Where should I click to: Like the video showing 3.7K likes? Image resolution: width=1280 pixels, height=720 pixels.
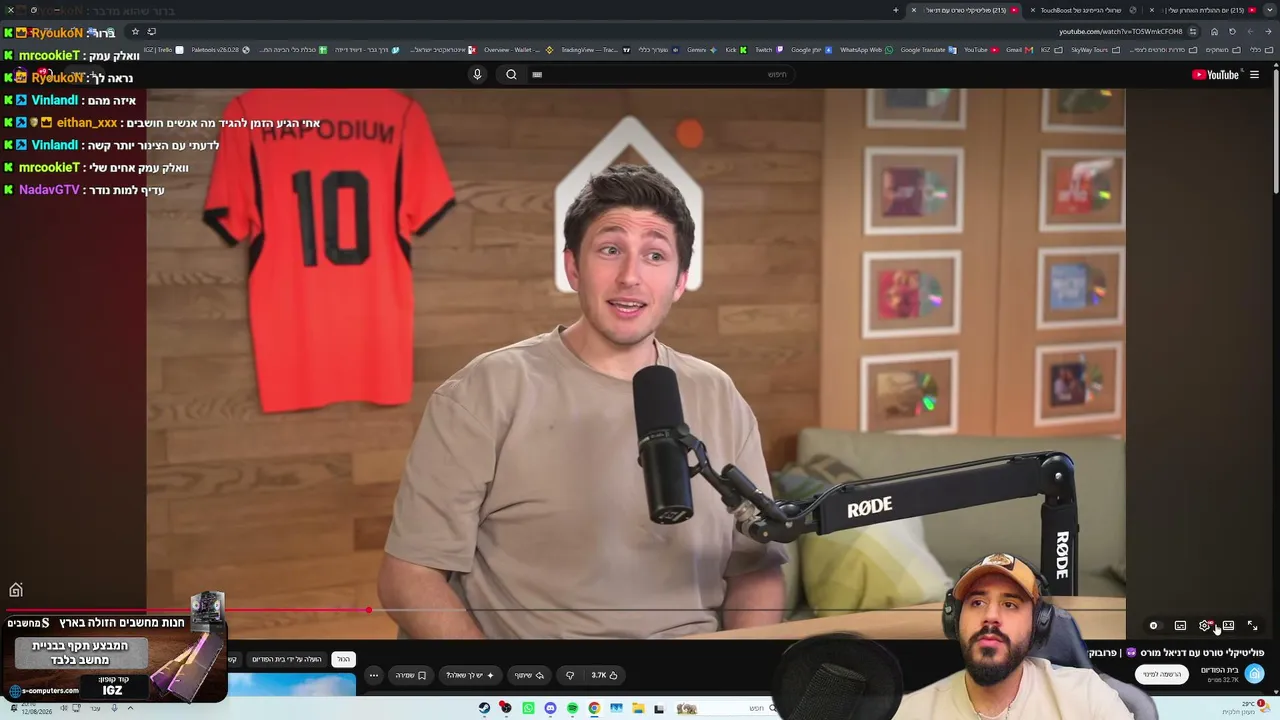[x=605, y=675]
